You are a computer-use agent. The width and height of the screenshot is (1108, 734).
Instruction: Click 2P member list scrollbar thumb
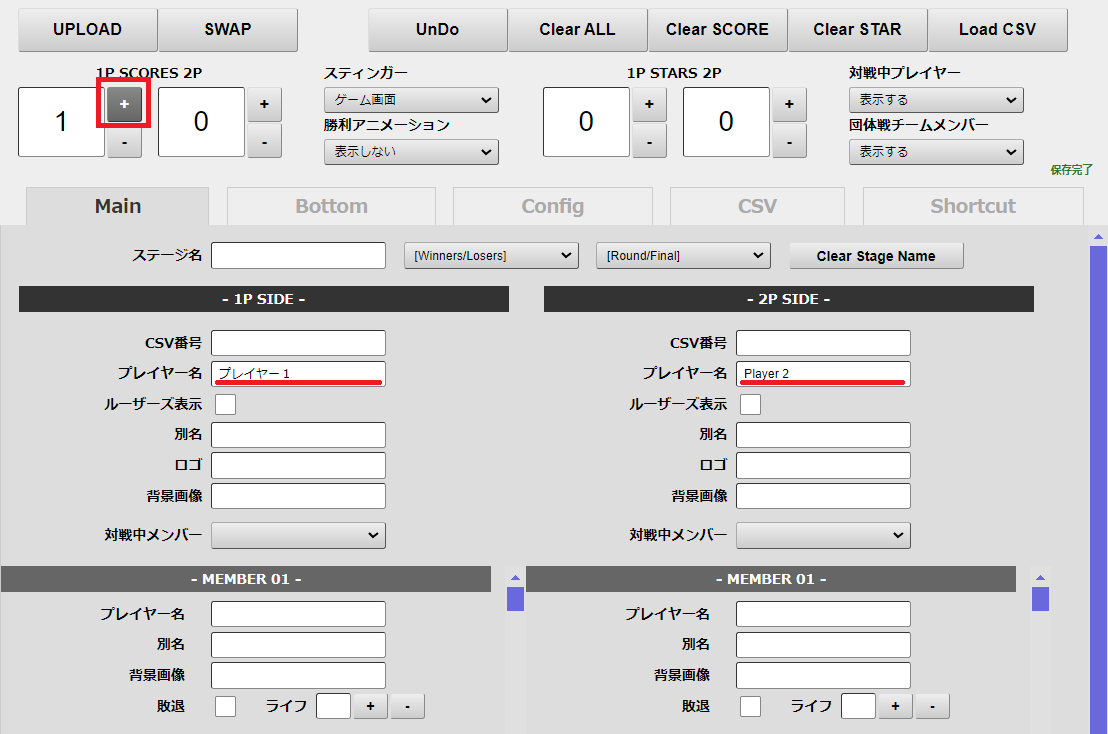[1040, 599]
